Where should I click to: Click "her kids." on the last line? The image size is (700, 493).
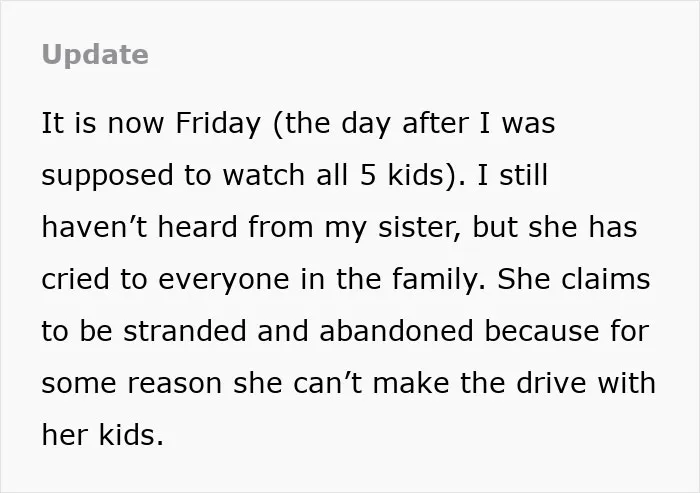tap(103, 435)
